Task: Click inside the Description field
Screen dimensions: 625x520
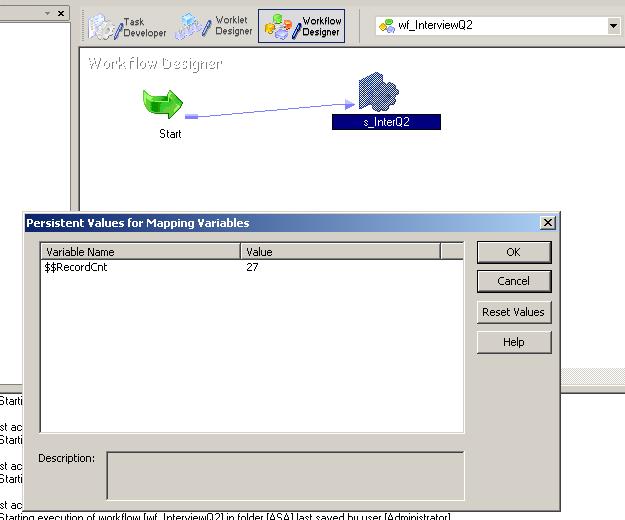Action: [285, 475]
